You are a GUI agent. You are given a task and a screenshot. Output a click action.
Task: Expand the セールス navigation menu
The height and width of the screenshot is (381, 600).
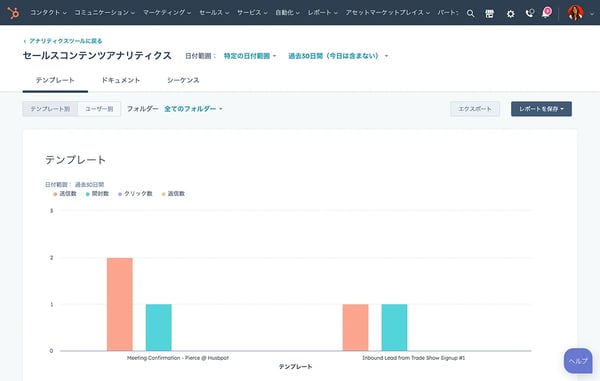tap(214, 13)
